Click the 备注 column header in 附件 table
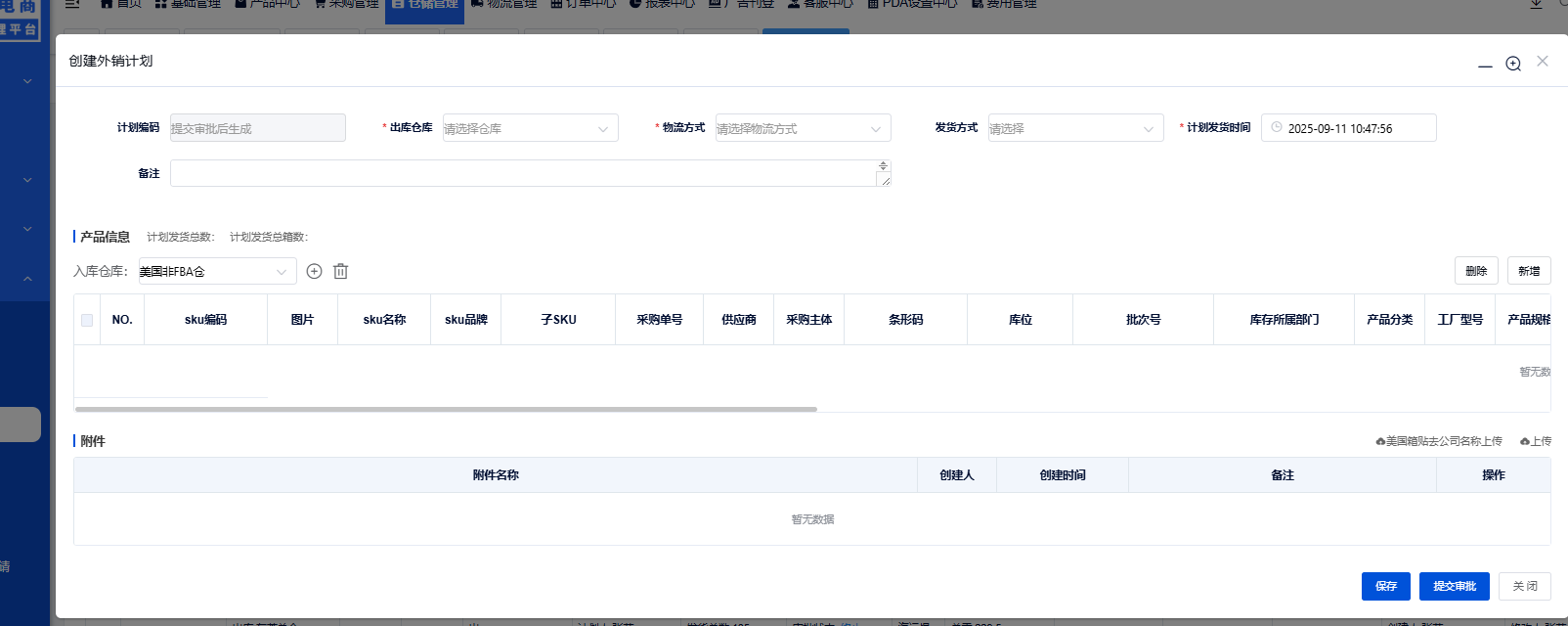The height and width of the screenshot is (626, 1568). coord(1283,475)
